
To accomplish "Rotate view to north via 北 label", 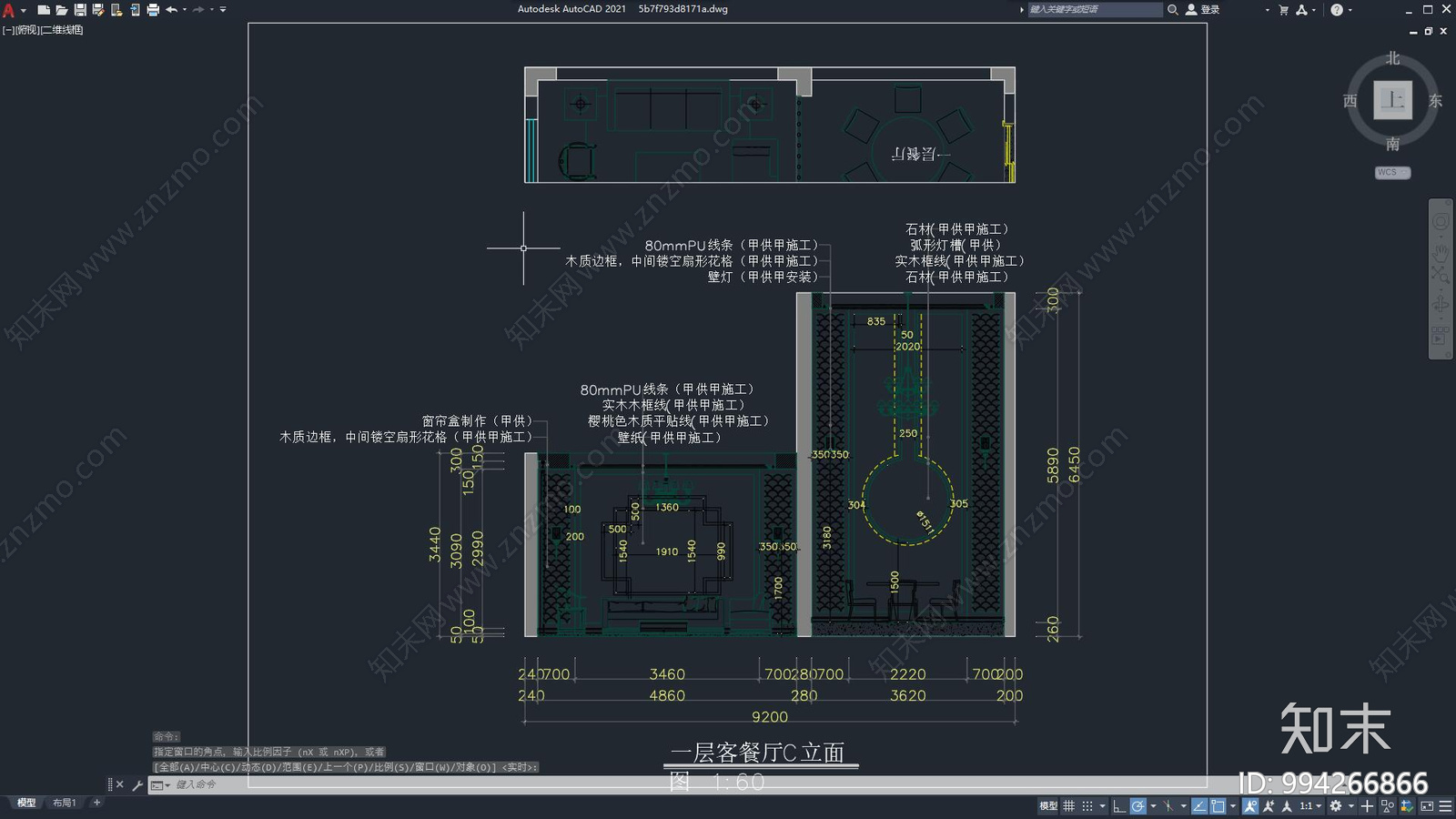I will (x=1392, y=58).
